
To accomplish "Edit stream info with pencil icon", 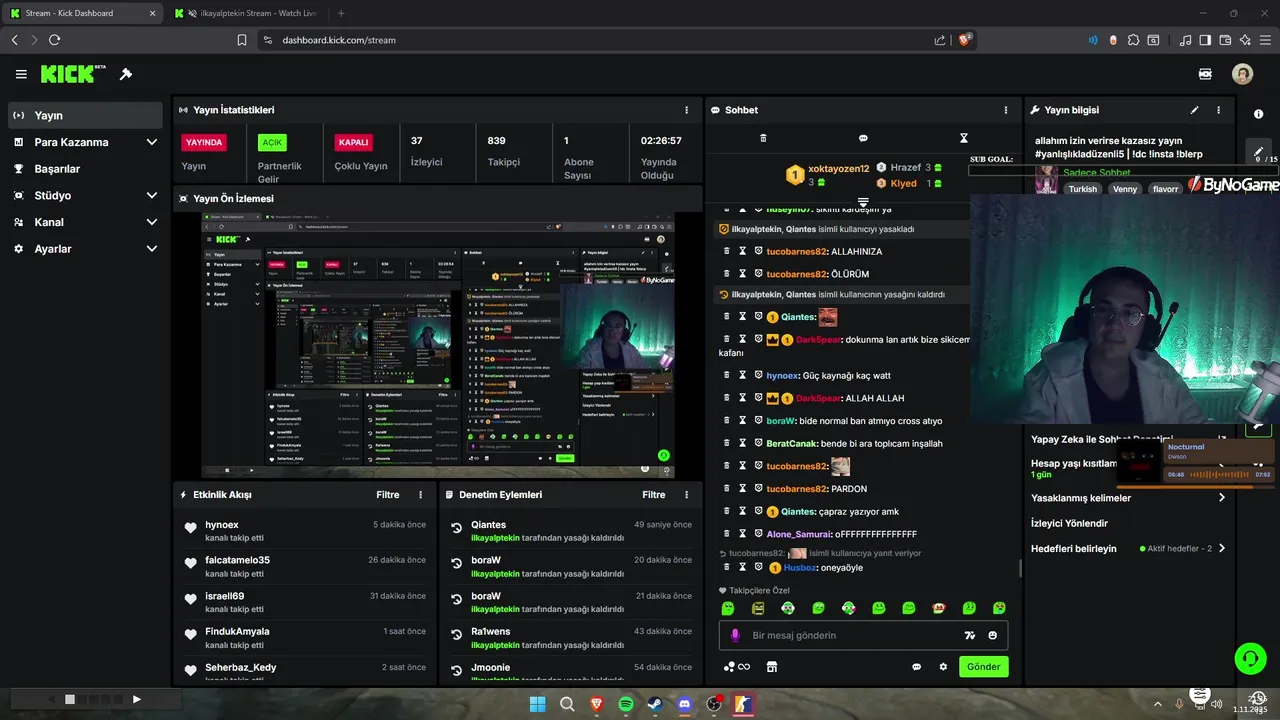I will click(x=1194, y=110).
